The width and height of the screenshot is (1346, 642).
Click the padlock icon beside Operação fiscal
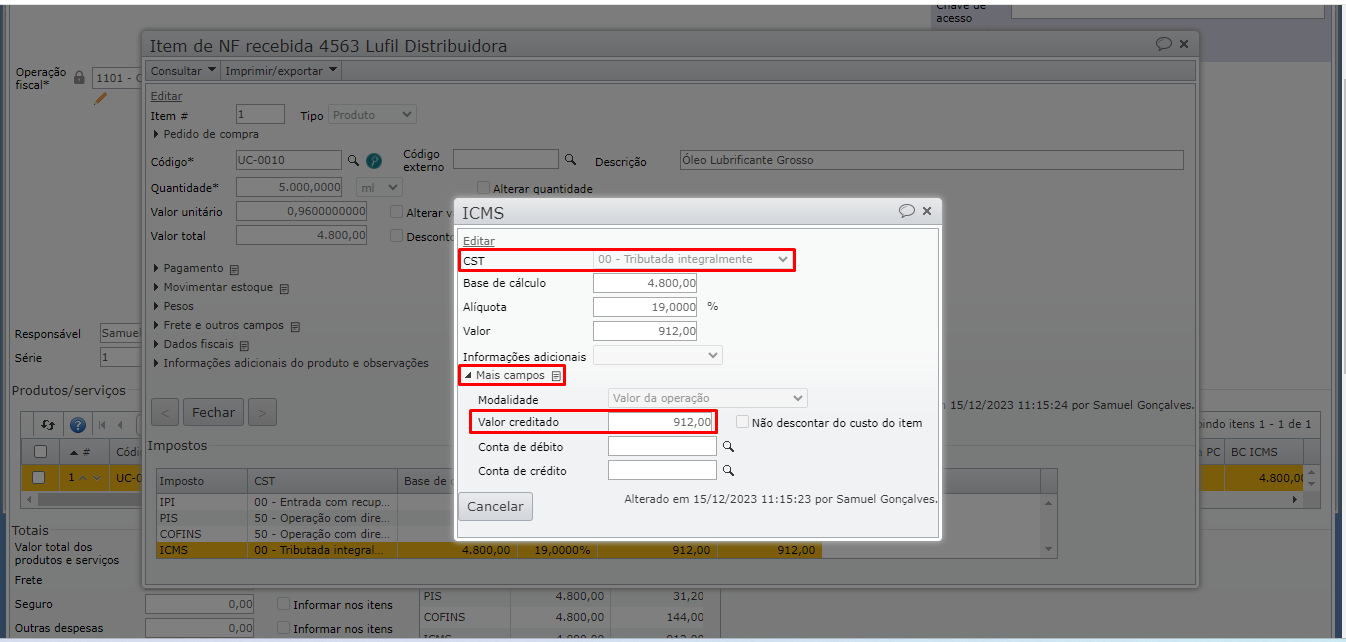[x=79, y=77]
